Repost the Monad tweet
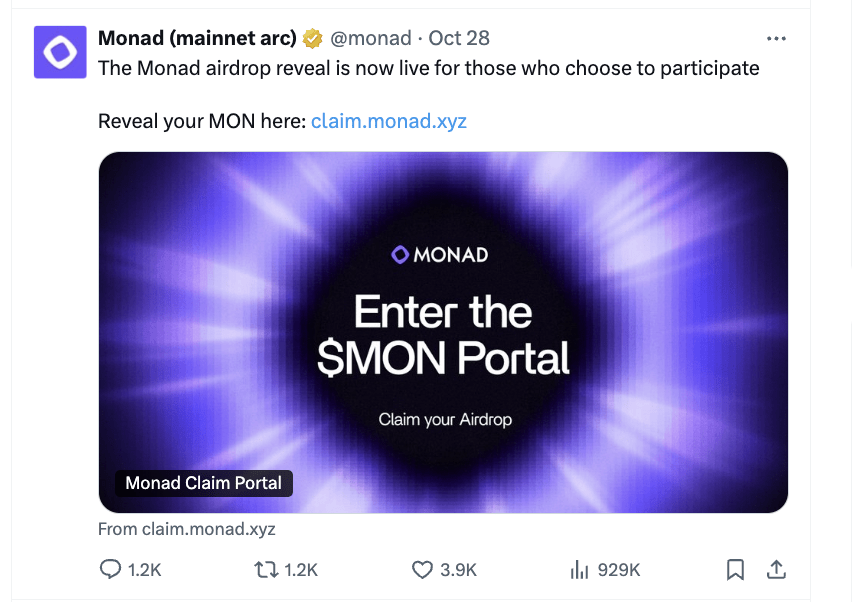852x602 pixels. pyautogui.click(x=265, y=569)
